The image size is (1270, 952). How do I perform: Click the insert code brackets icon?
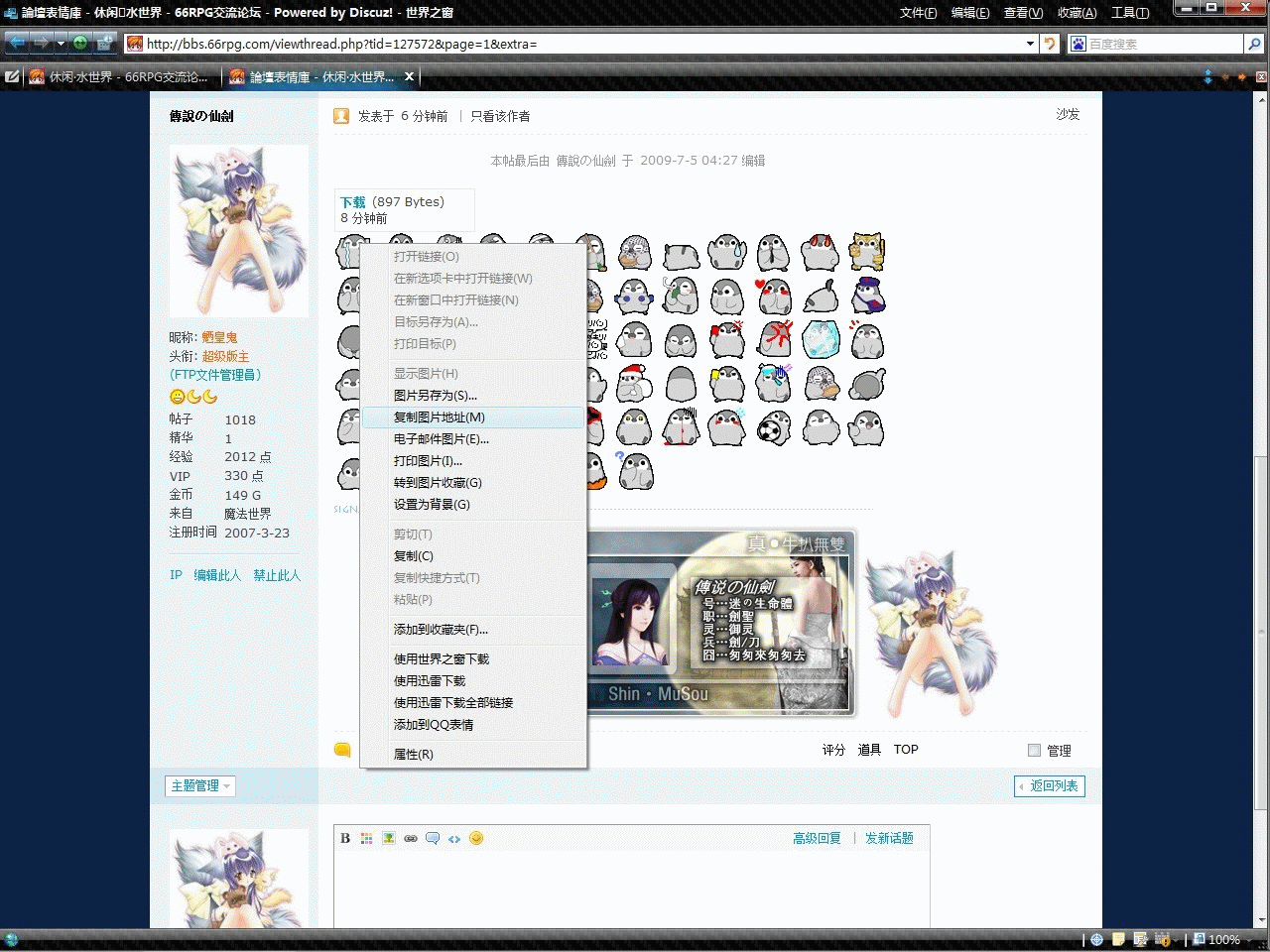tap(454, 838)
